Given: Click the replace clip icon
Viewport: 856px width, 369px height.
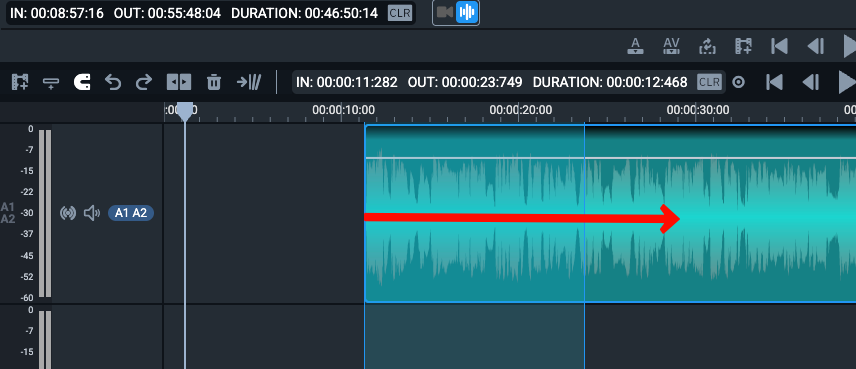Looking at the screenshot, I should coord(707,46).
